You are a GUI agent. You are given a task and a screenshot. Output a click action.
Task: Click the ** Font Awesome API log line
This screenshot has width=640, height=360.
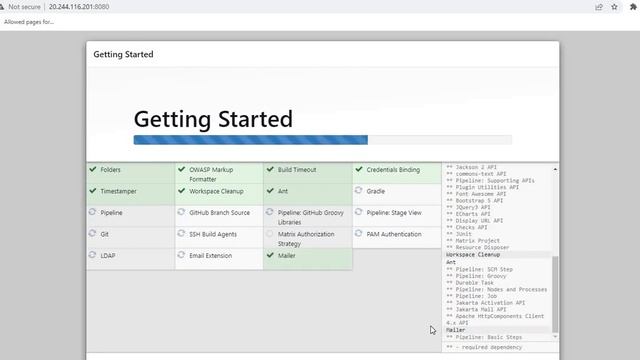(x=476, y=194)
